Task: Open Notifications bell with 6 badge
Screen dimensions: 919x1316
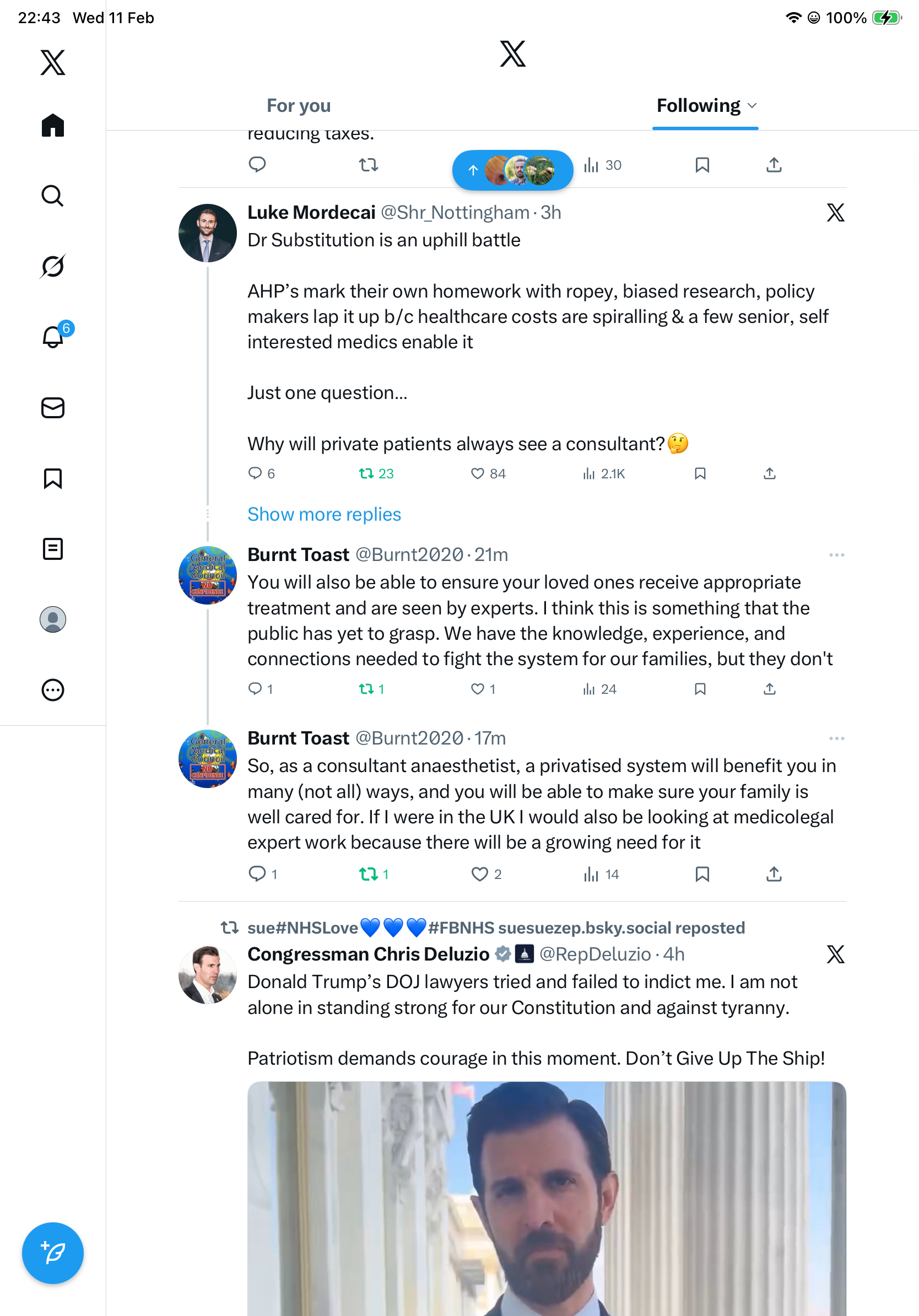Action: point(53,337)
